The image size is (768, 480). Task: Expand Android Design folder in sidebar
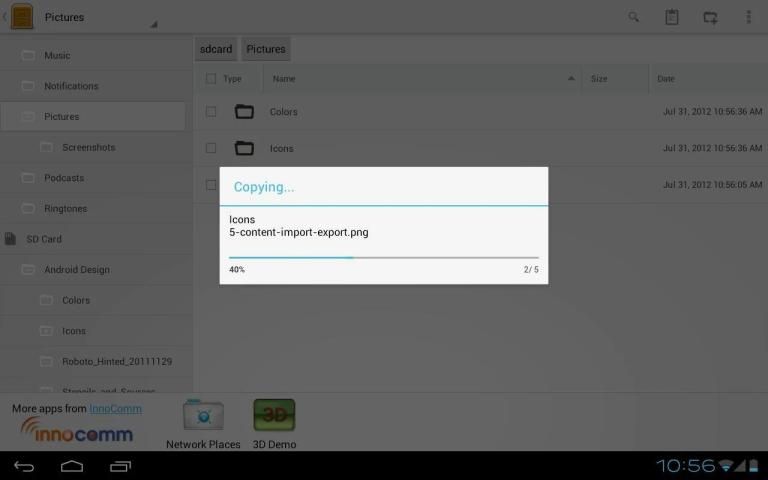[x=76, y=270]
